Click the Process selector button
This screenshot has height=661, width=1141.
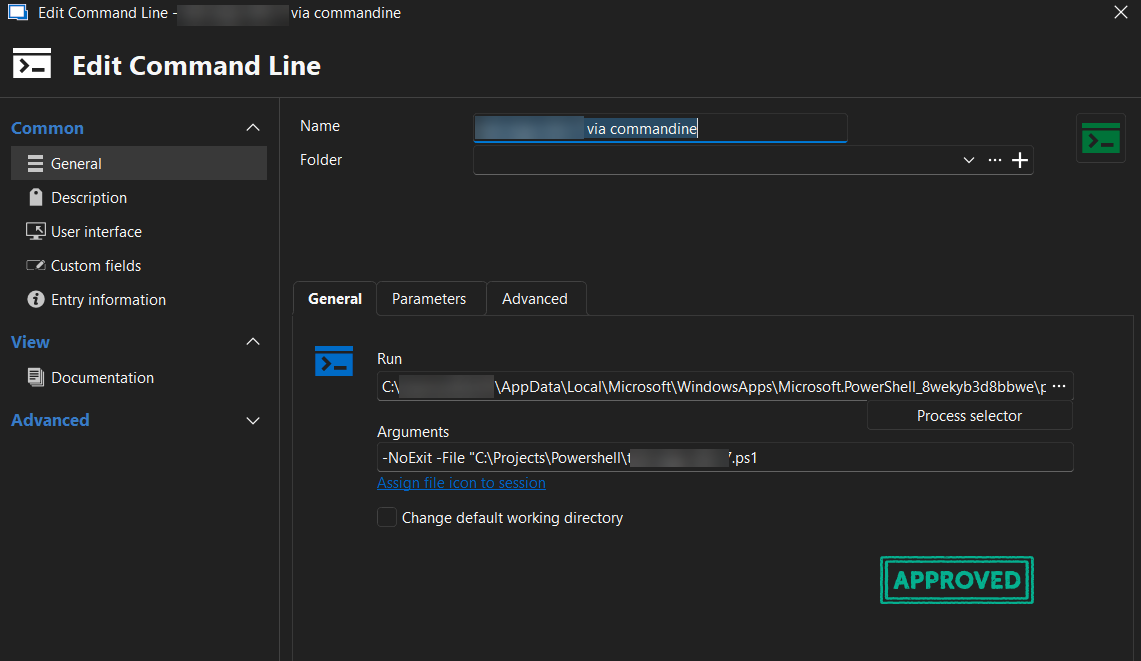[x=969, y=416]
